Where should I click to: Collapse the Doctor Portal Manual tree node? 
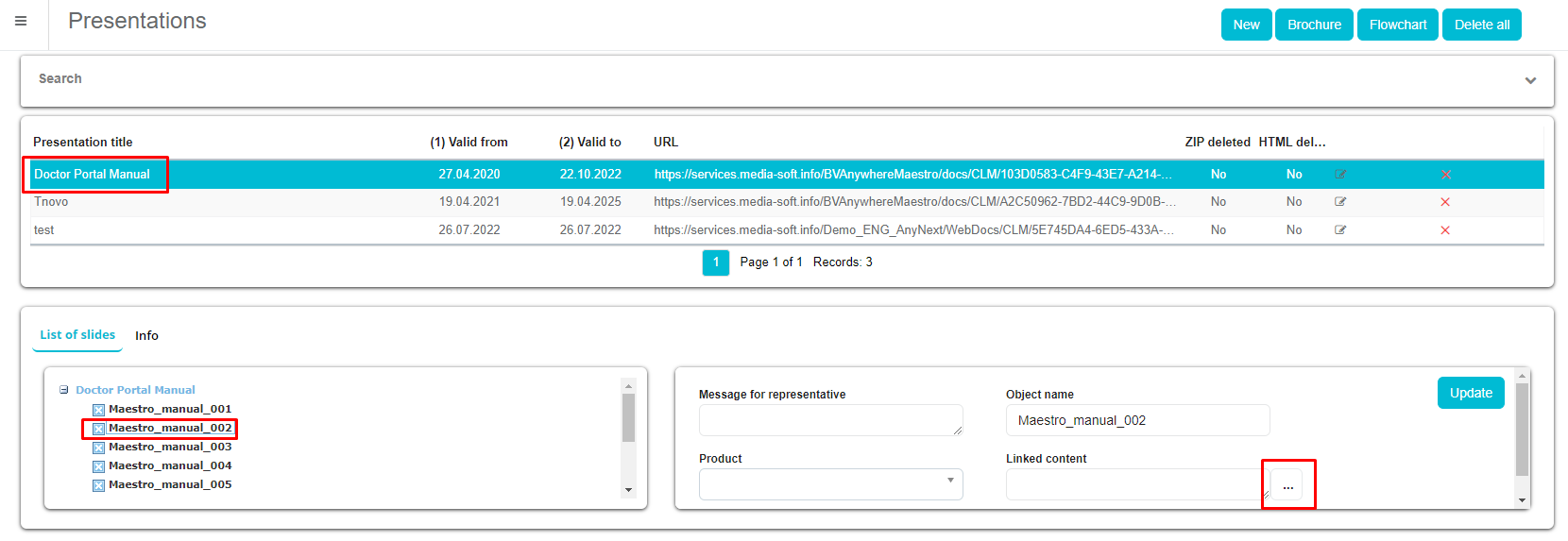(x=64, y=390)
